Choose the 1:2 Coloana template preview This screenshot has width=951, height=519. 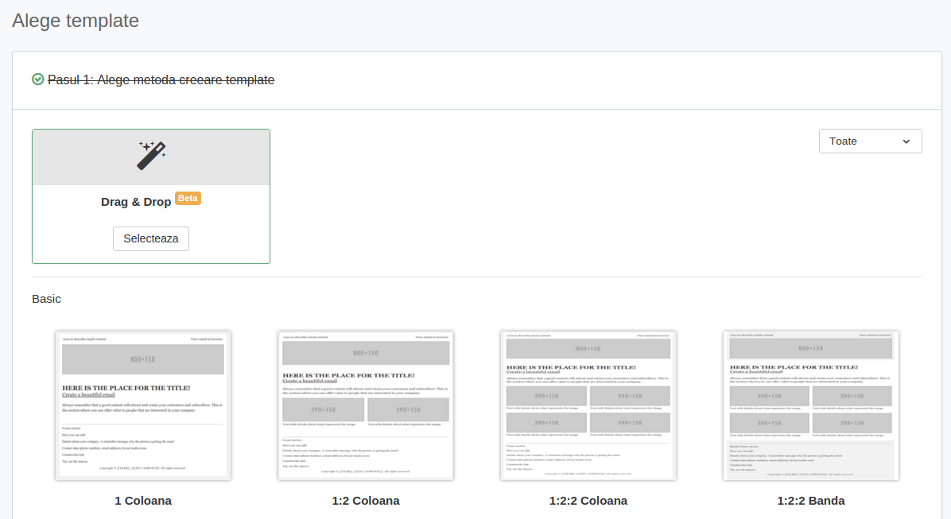(x=365, y=405)
